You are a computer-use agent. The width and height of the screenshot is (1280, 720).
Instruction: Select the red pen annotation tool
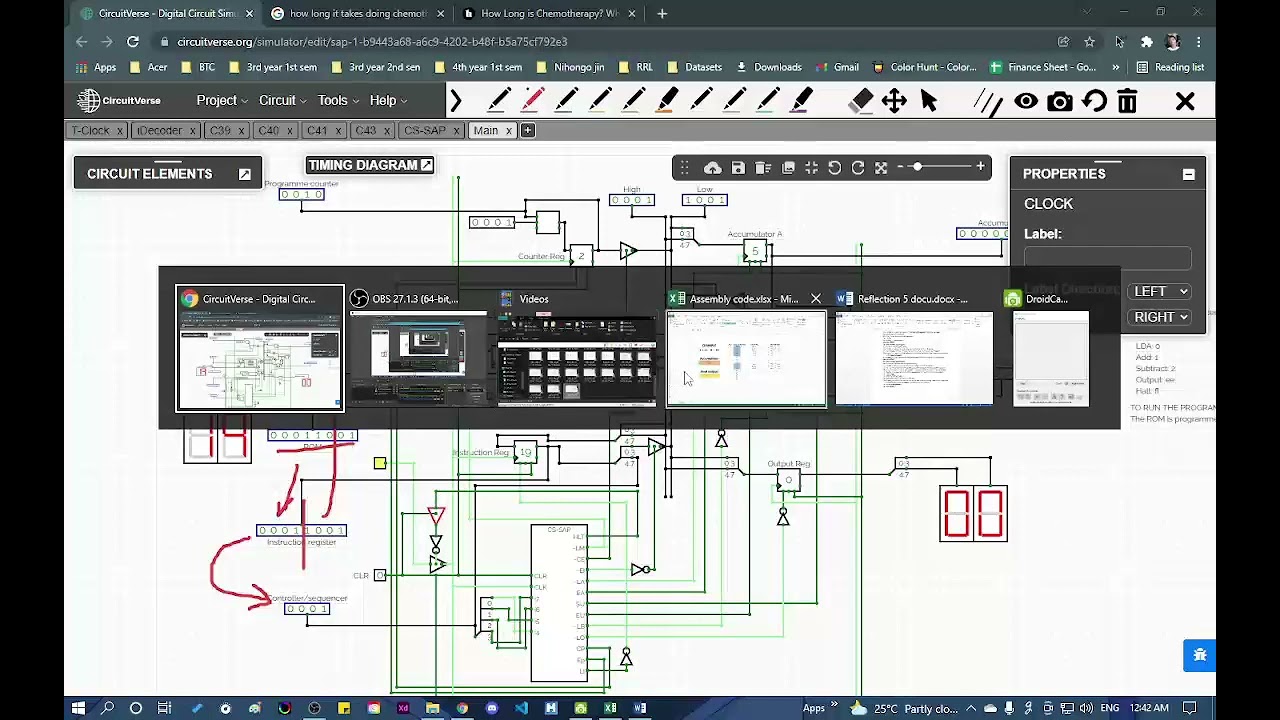(x=533, y=100)
